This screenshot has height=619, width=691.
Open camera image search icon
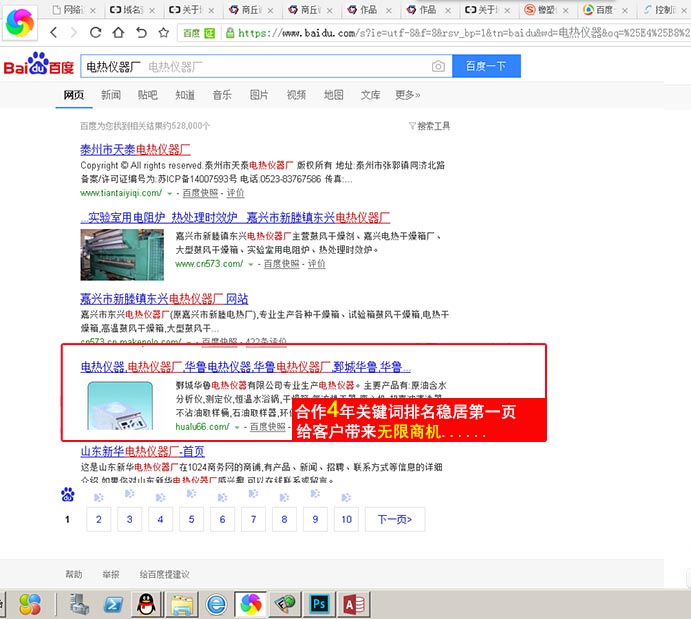tap(438, 66)
